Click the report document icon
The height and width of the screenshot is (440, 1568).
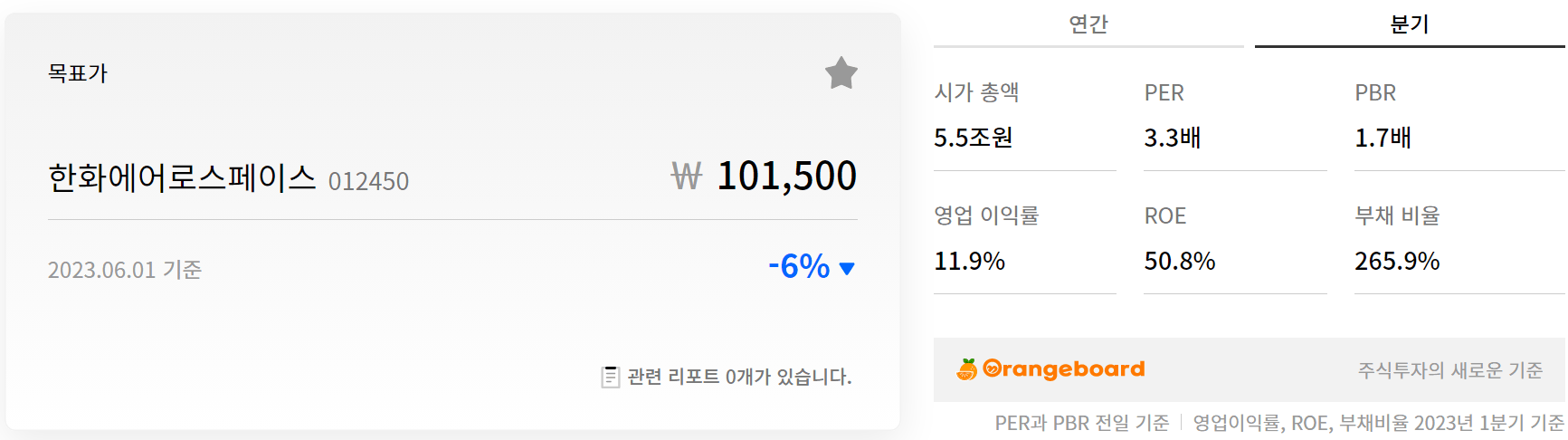pos(611,377)
